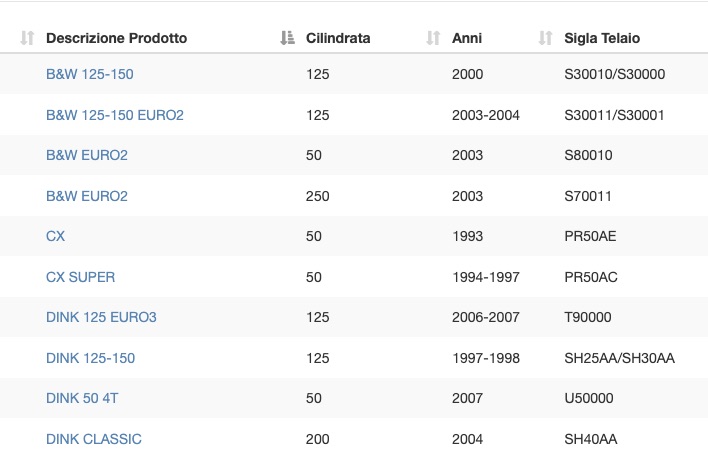Click the S30010/S30000 frame code cell
The image size is (708, 464).
click(x=615, y=74)
